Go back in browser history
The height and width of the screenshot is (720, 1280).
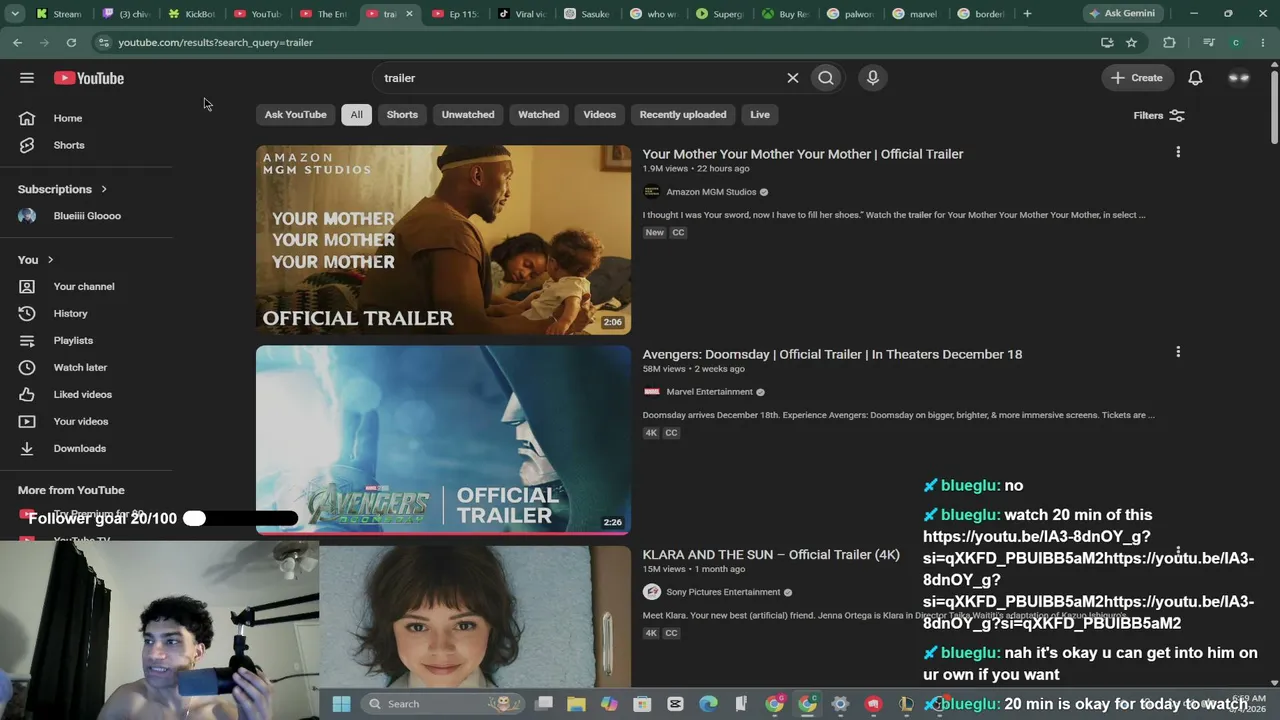(18, 43)
